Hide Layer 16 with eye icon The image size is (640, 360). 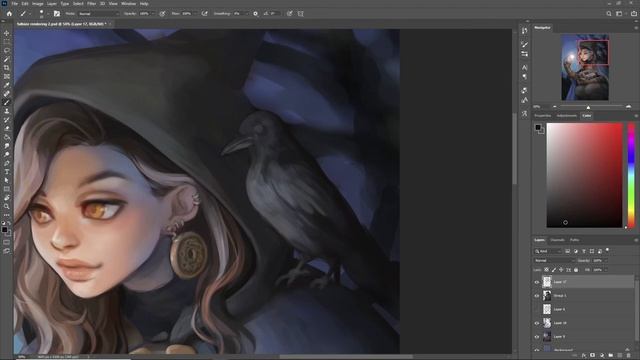pos(537,323)
